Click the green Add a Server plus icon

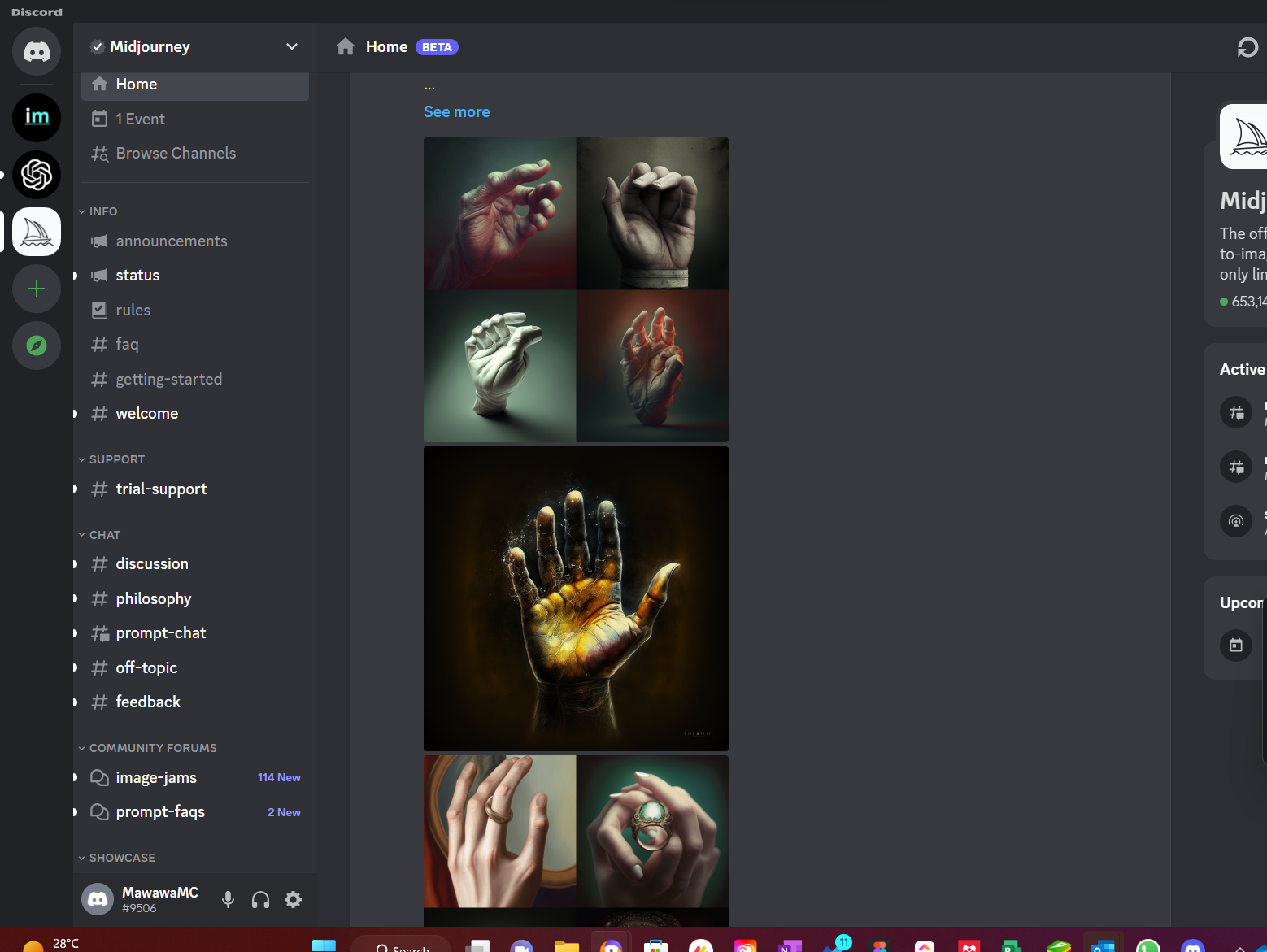coord(37,289)
